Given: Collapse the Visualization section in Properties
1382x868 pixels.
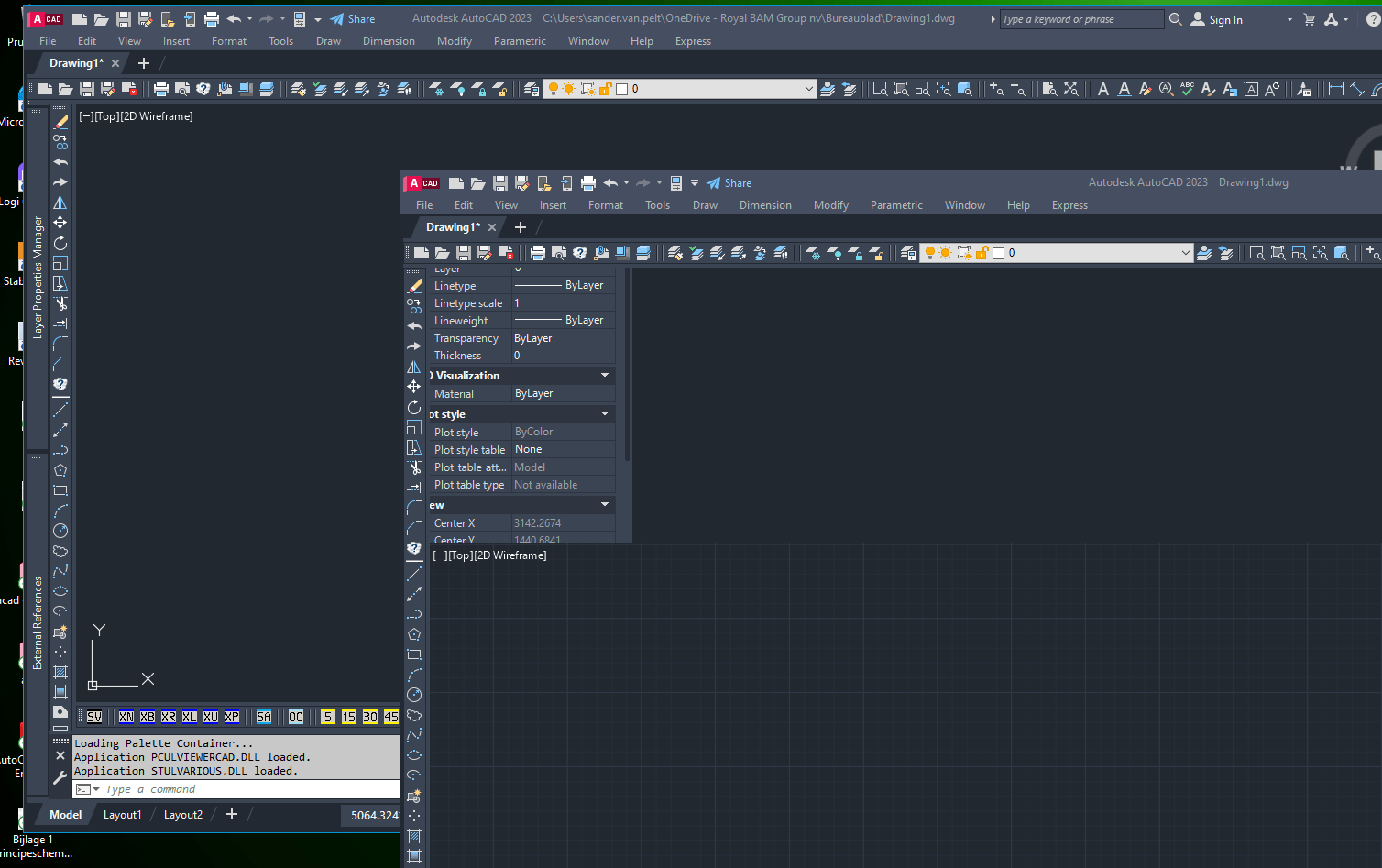Looking at the screenshot, I should click(605, 376).
